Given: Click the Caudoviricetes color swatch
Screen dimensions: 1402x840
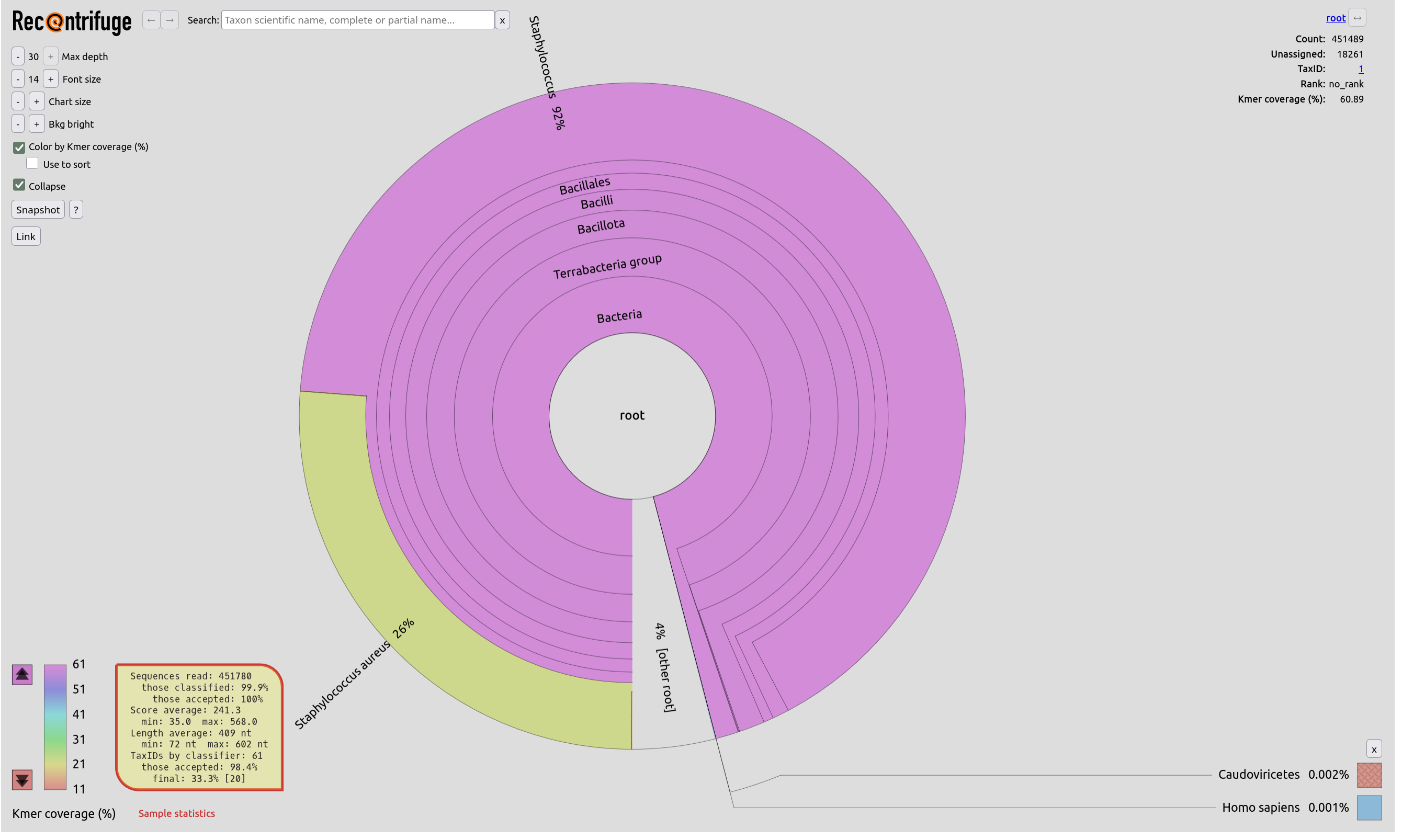Looking at the screenshot, I should (1371, 777).
